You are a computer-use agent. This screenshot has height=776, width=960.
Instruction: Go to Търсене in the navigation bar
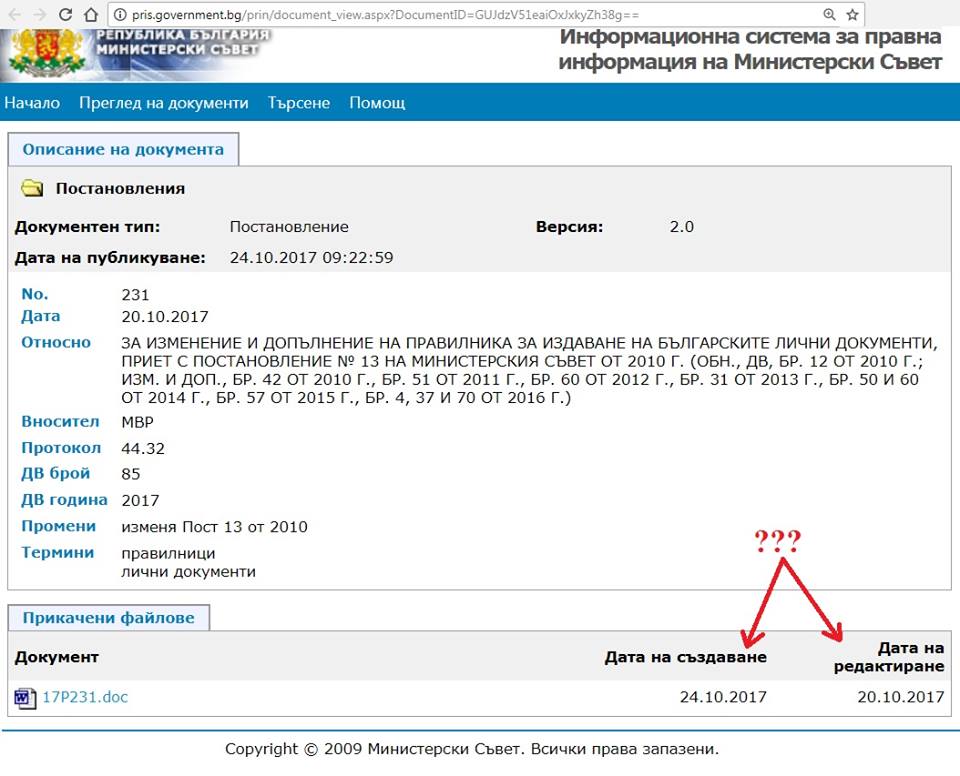298,103
